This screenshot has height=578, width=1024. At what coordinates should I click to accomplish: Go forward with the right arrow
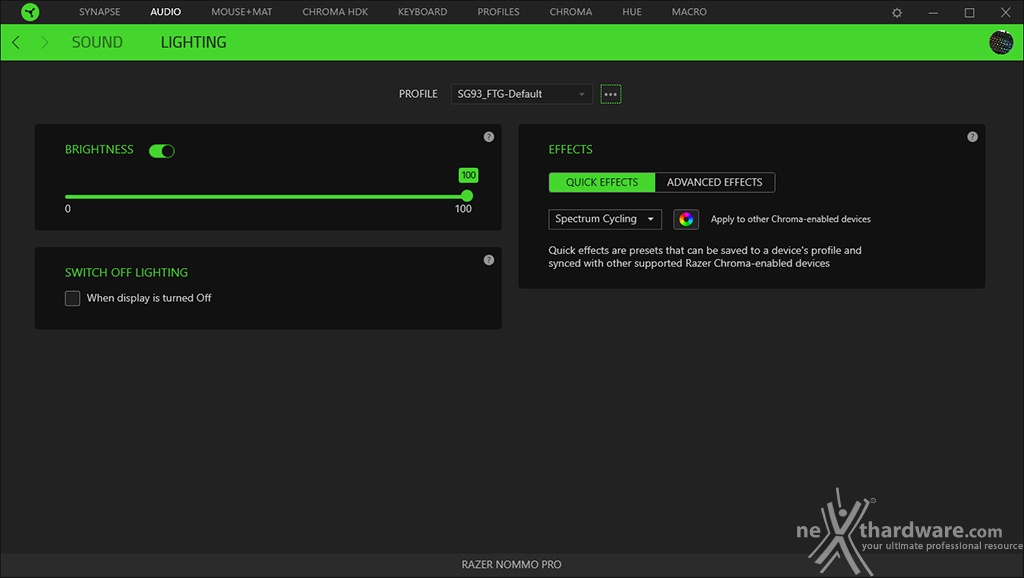[44, 42]
